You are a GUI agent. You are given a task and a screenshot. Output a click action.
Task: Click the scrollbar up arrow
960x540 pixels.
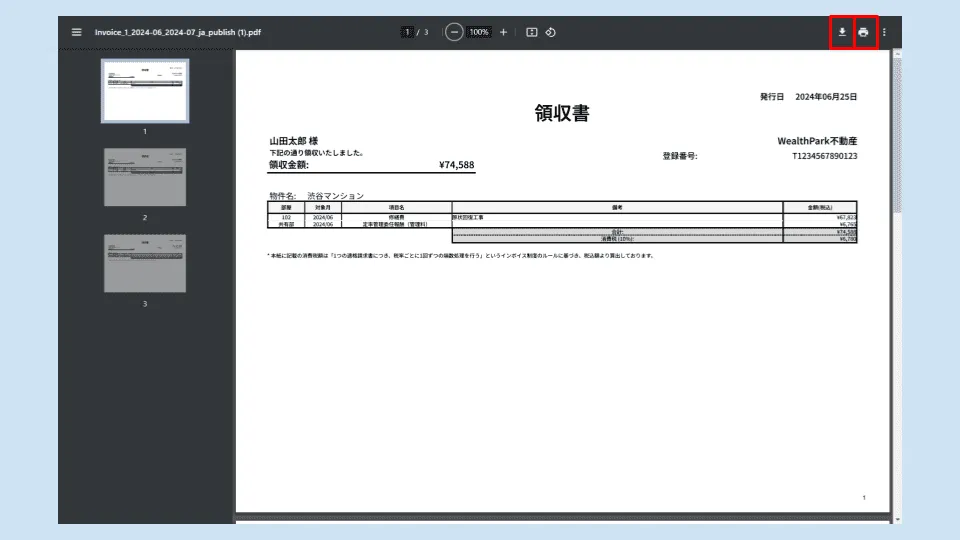tap(898, 54)
